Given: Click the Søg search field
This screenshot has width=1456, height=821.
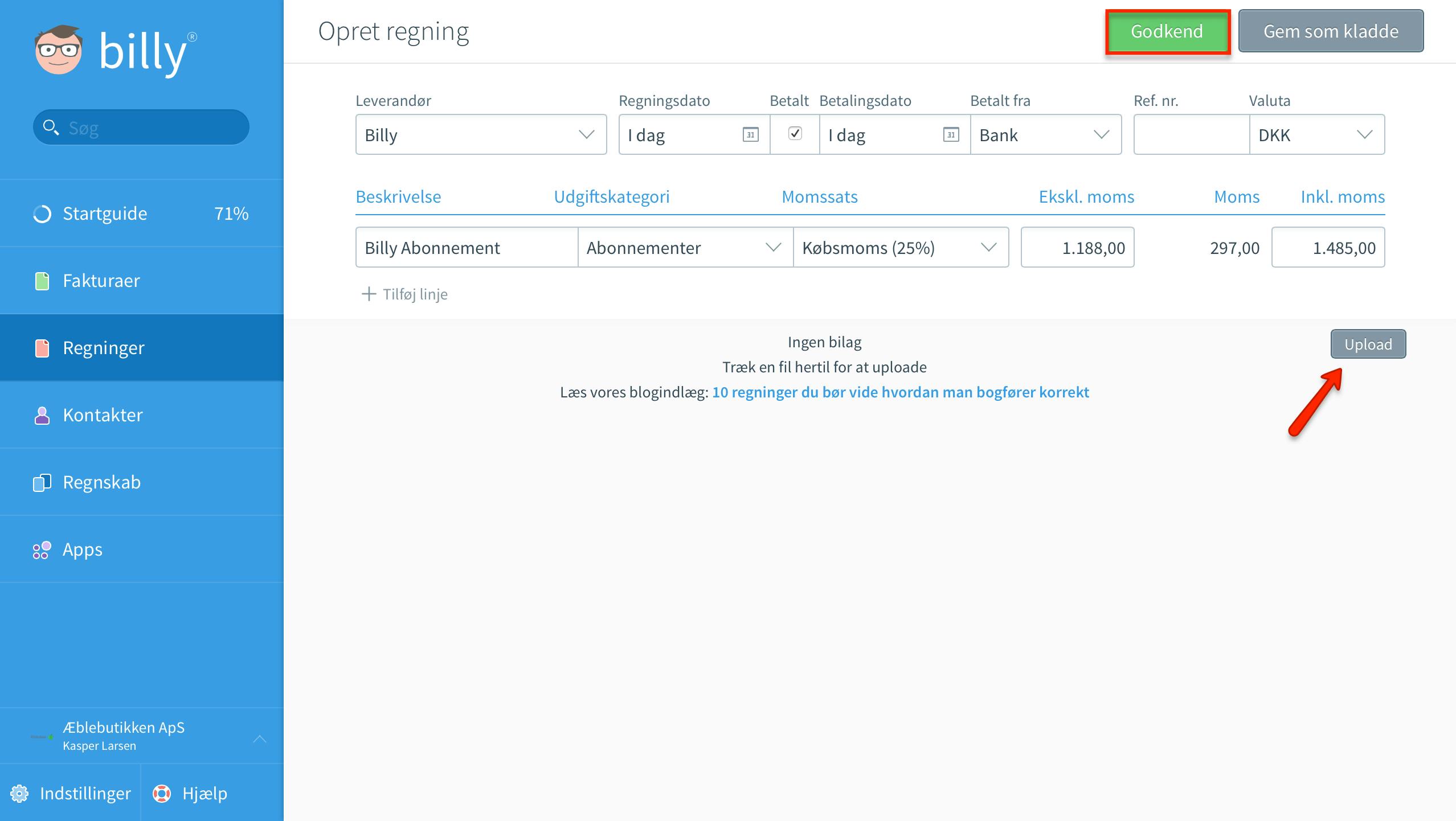Looking at the screenshot, I should pos(141,128).
